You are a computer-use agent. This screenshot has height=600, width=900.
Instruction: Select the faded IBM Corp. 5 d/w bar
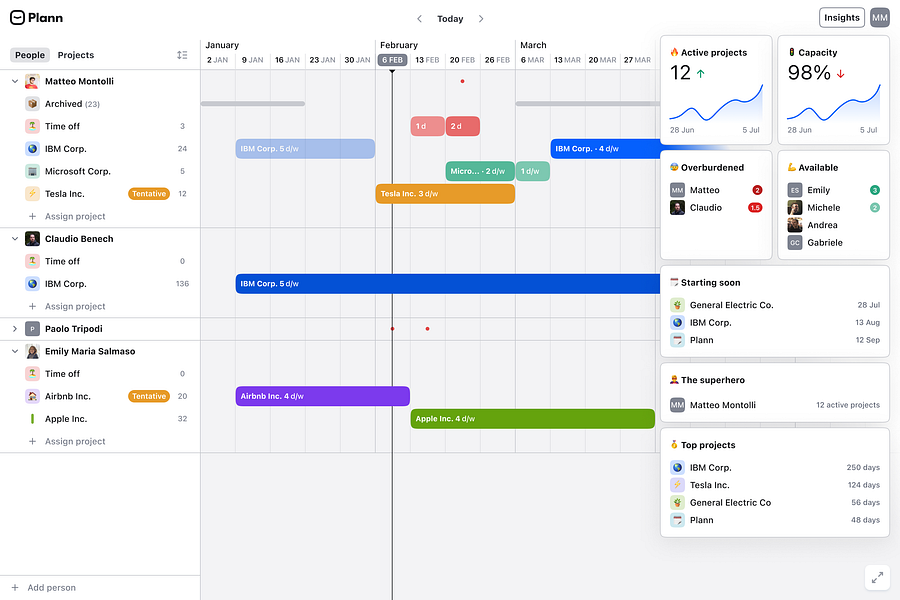(x=305, y=149)
